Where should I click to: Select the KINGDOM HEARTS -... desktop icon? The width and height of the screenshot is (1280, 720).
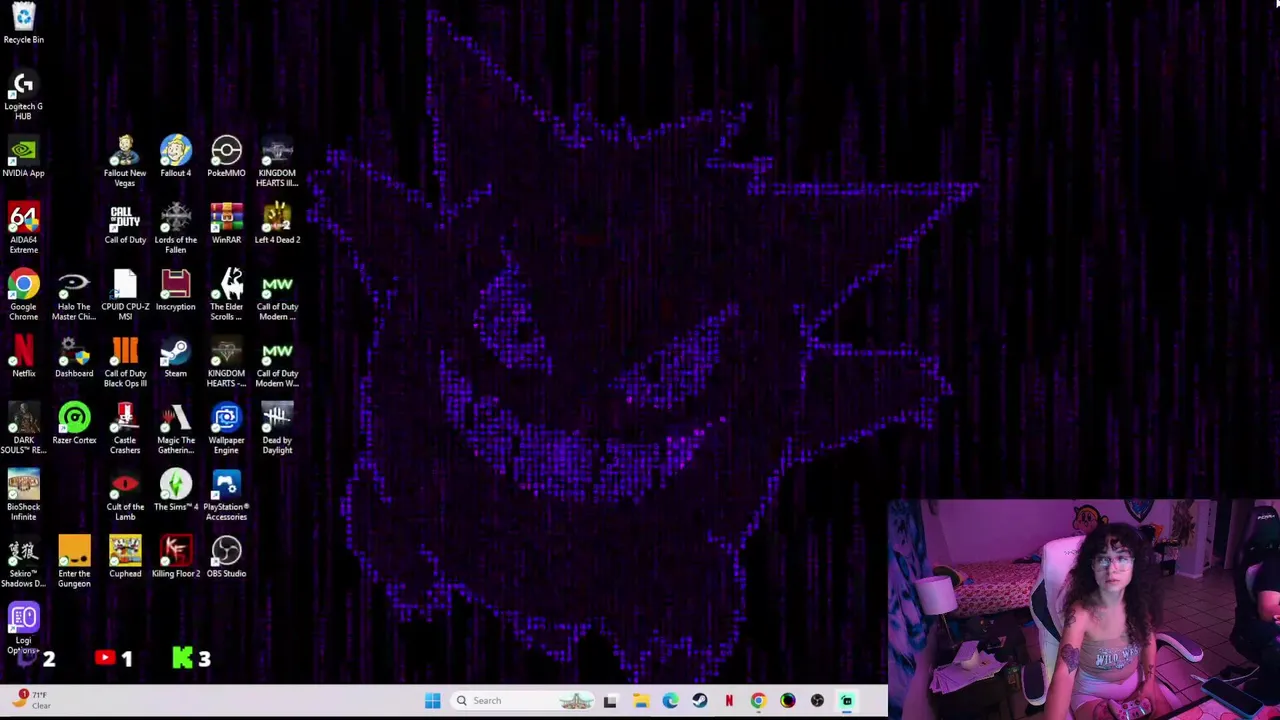[226, 363]
